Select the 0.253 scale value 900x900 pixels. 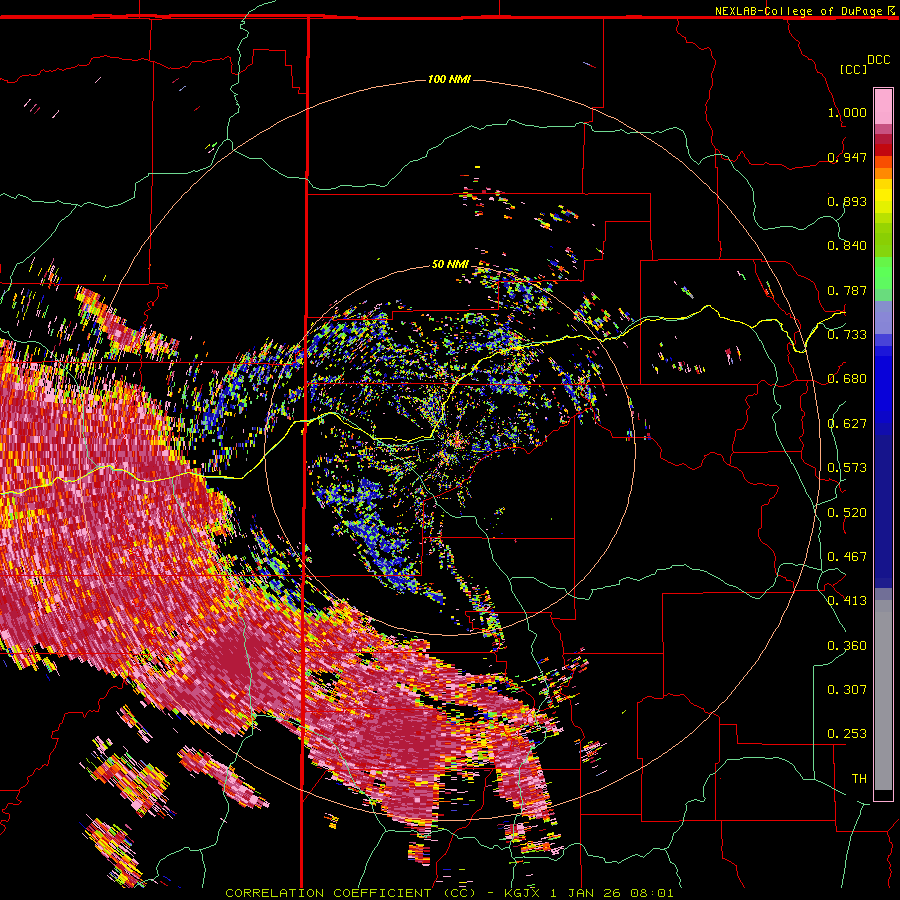pos(847,734)
